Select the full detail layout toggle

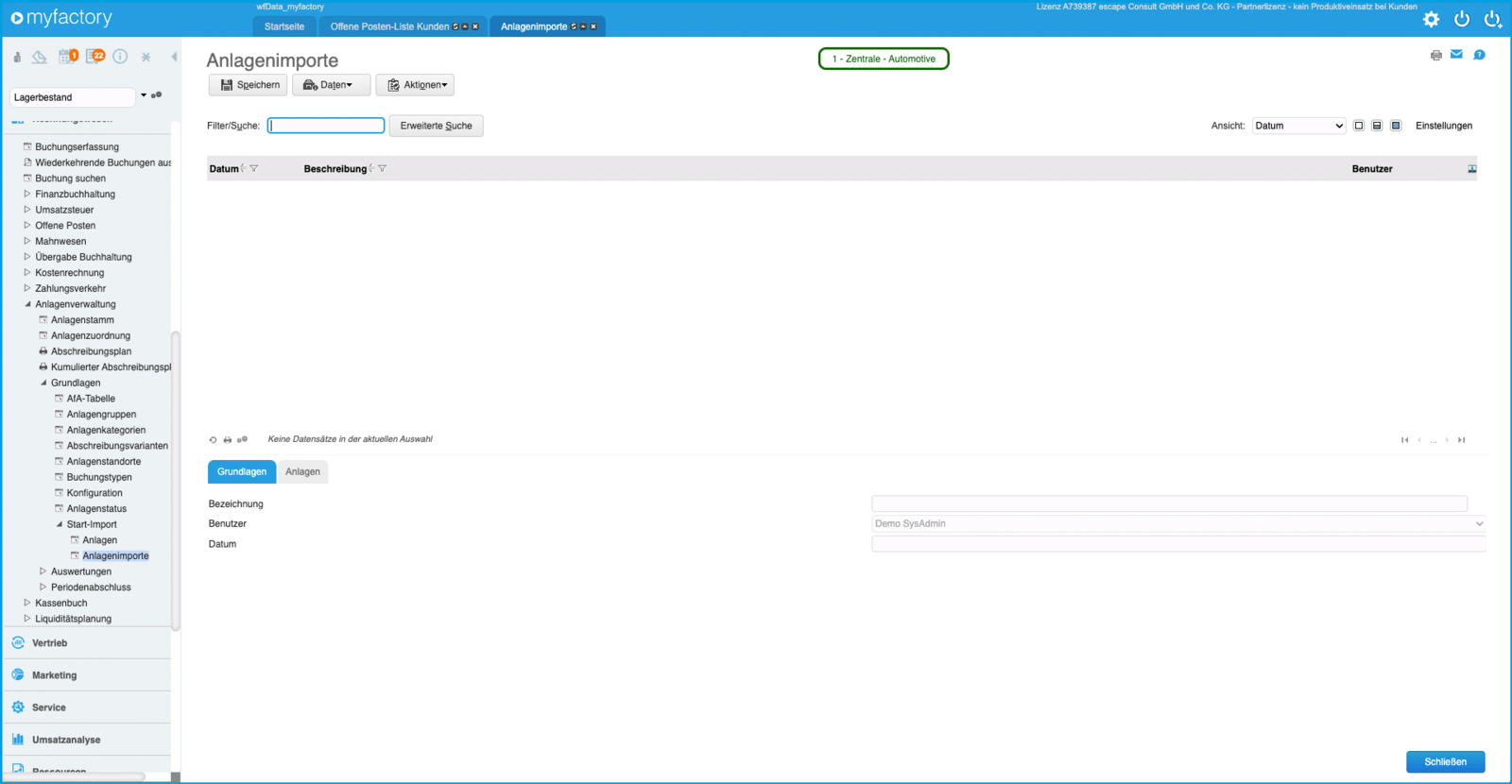1396,126
